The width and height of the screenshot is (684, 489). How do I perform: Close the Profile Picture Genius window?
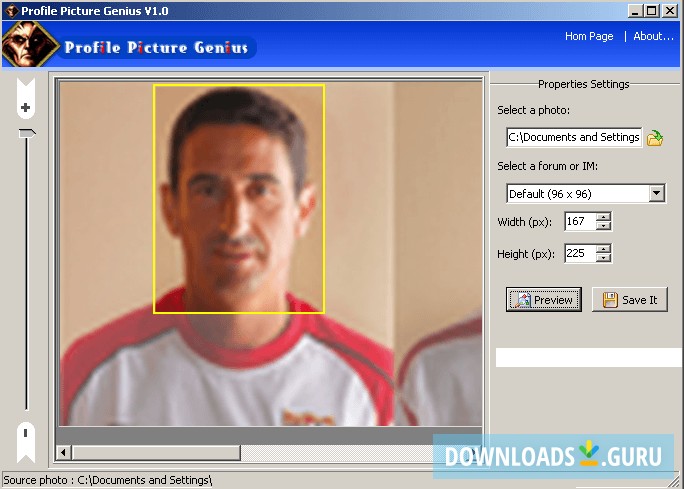(x=670, y=10)
